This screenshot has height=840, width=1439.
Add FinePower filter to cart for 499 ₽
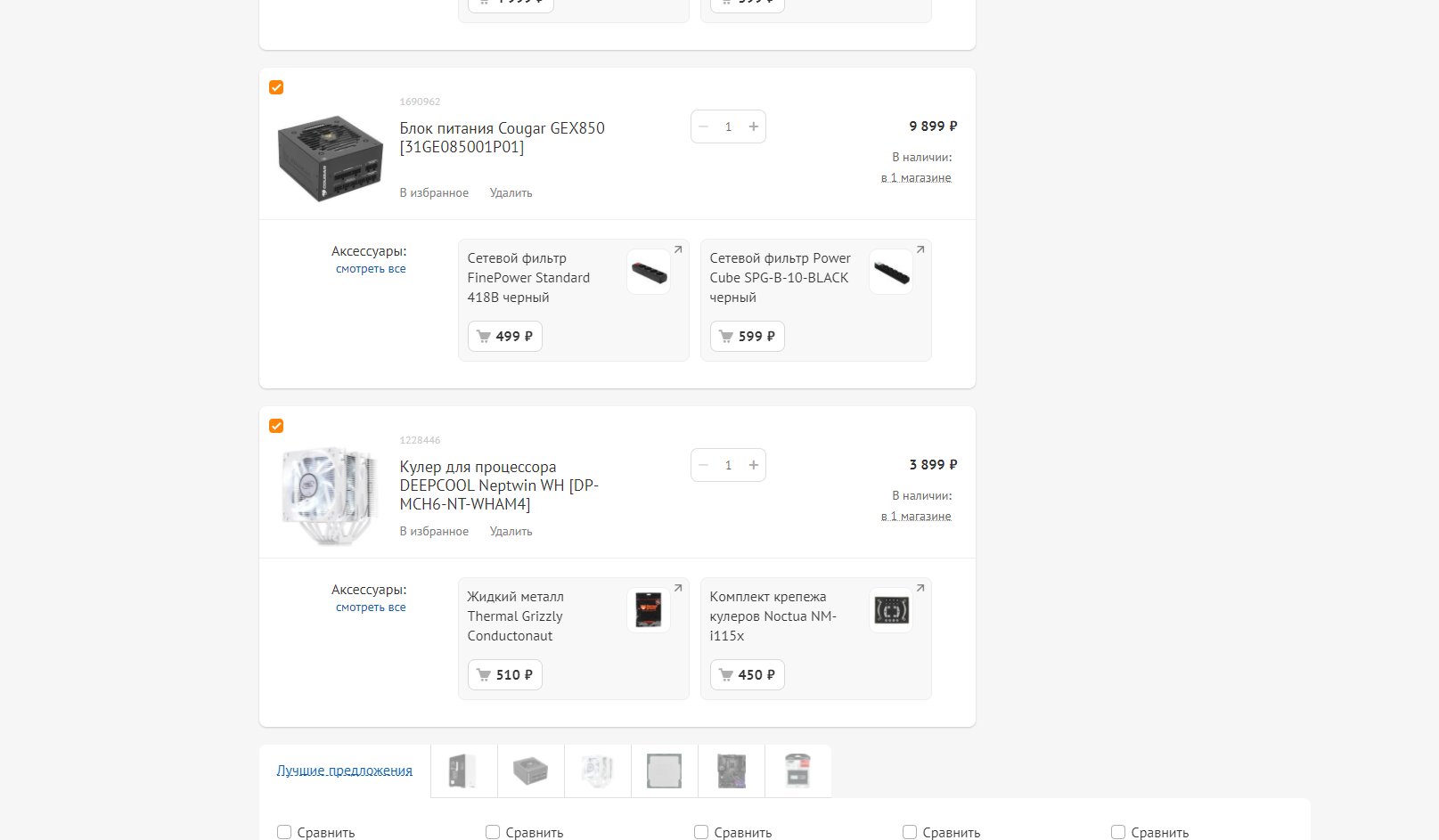tap(505, 337)
